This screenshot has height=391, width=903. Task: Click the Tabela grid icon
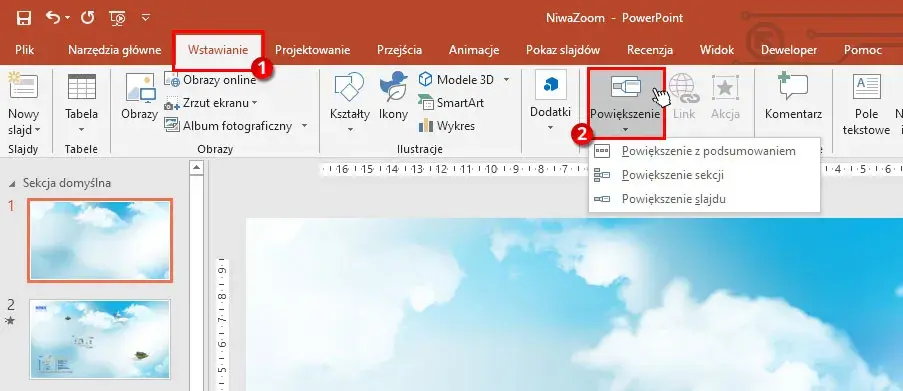pos(81,86)
